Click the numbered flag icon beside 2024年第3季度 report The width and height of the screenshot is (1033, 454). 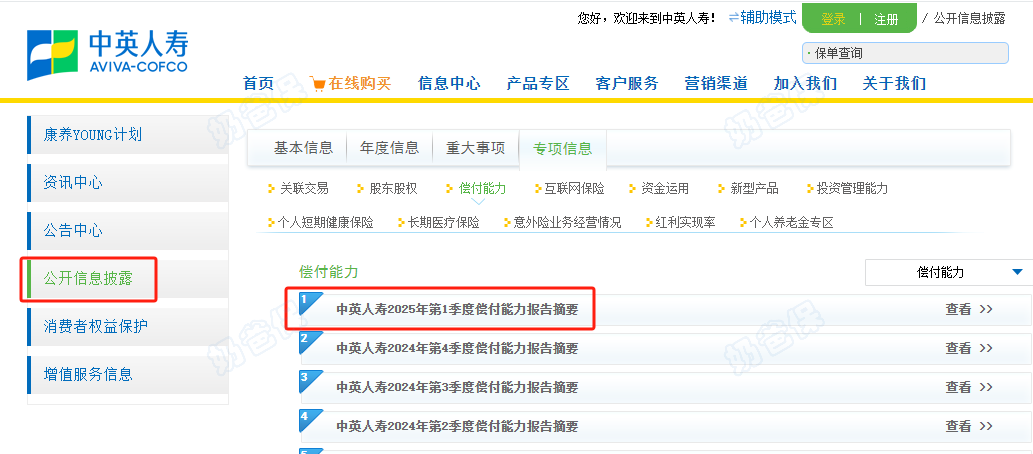[311, 380]
